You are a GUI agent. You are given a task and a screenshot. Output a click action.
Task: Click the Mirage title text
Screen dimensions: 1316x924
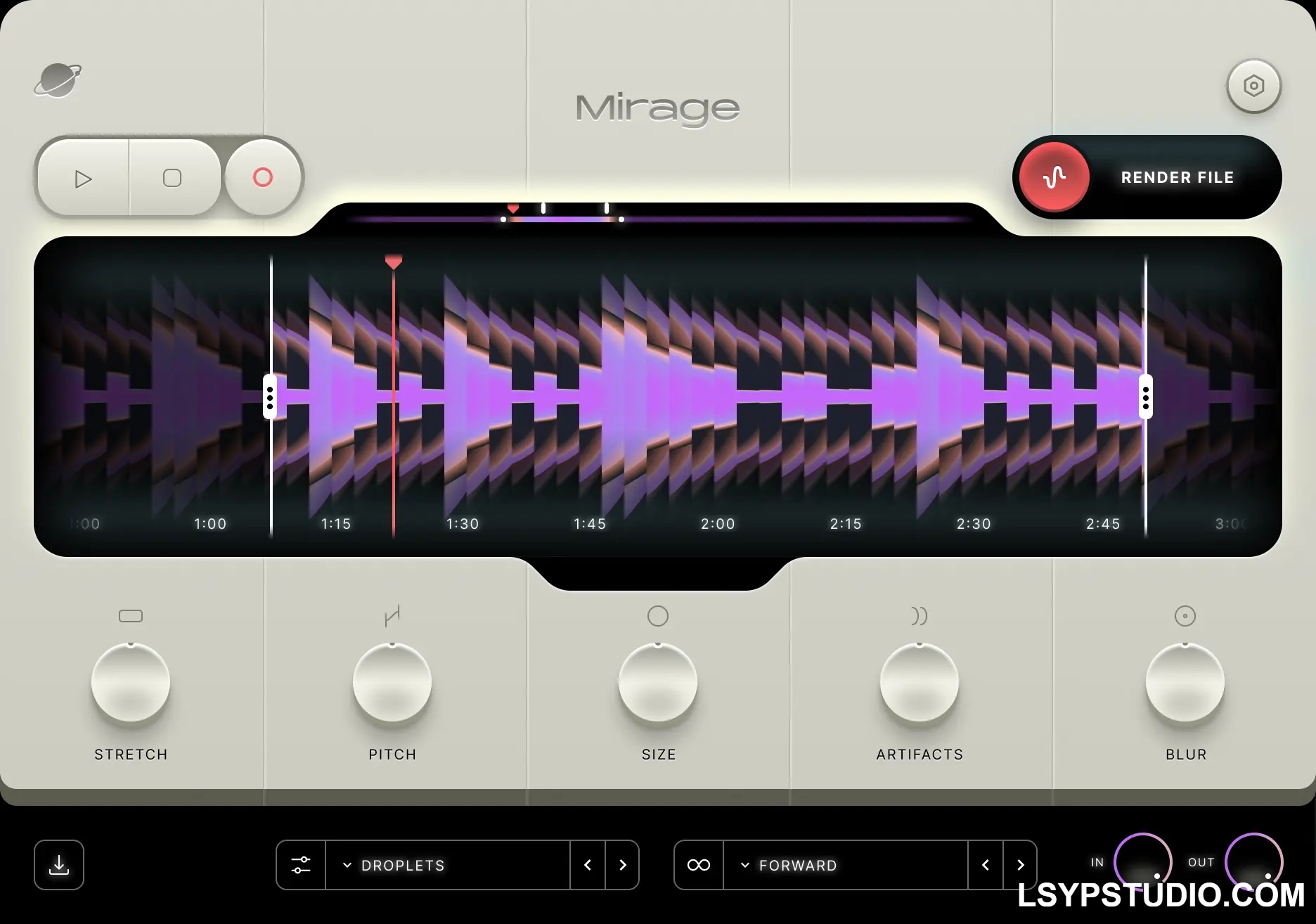(657, 110)
